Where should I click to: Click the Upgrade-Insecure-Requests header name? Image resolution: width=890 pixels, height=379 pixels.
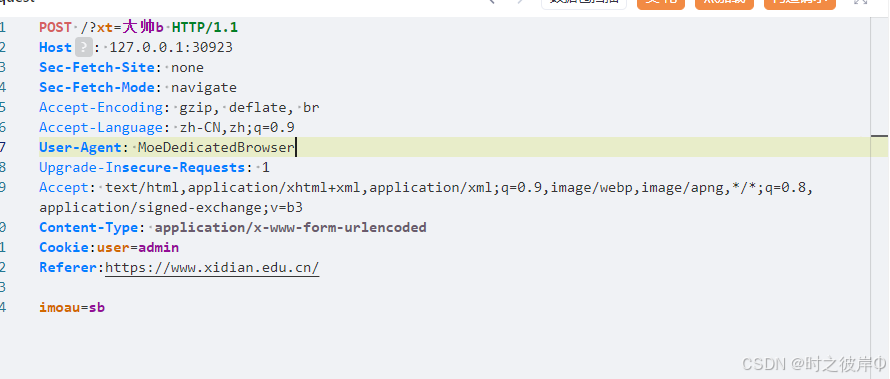click(x=142, y=168)
